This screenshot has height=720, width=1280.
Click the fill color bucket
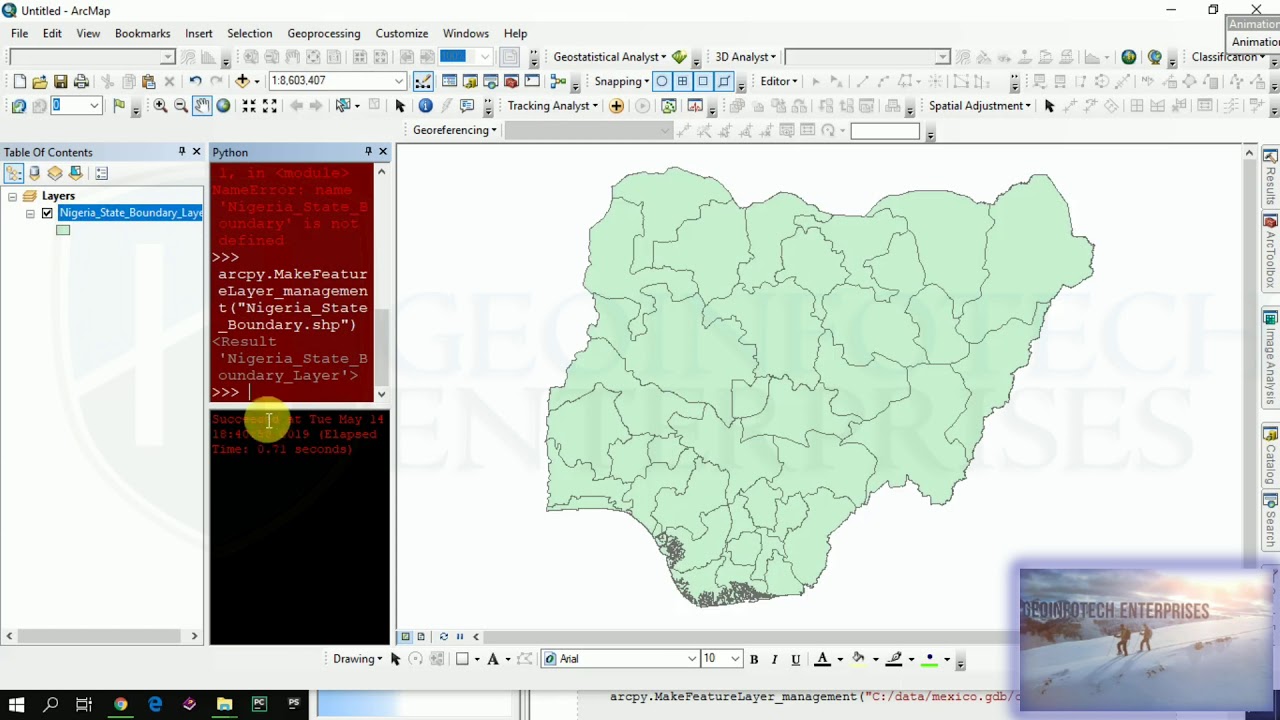point(858,659)
